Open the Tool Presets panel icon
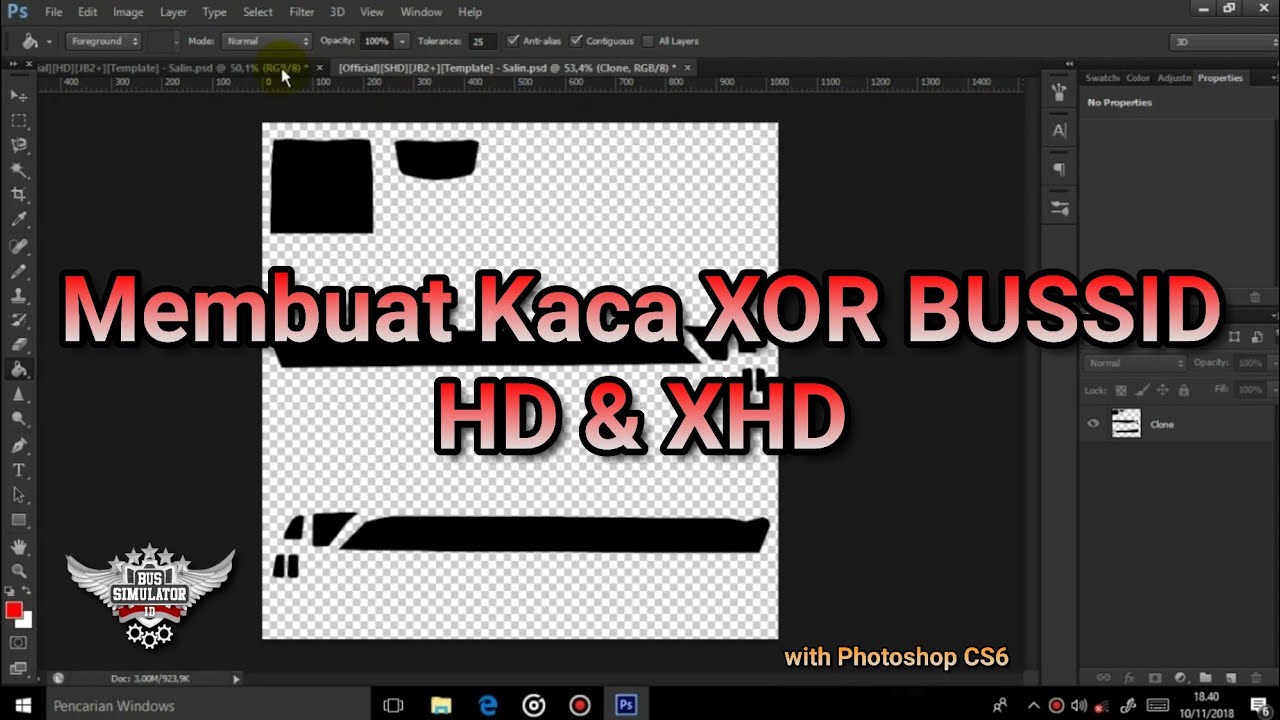 pos(1059,208)
